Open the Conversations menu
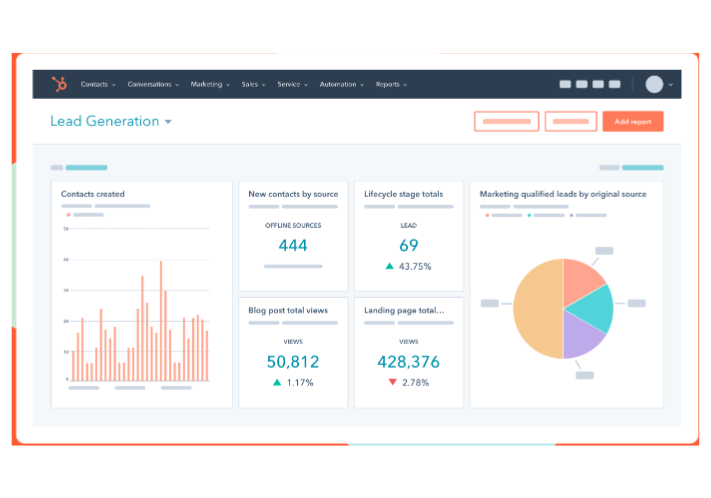711x498 pixels. [x=153, y=85]
